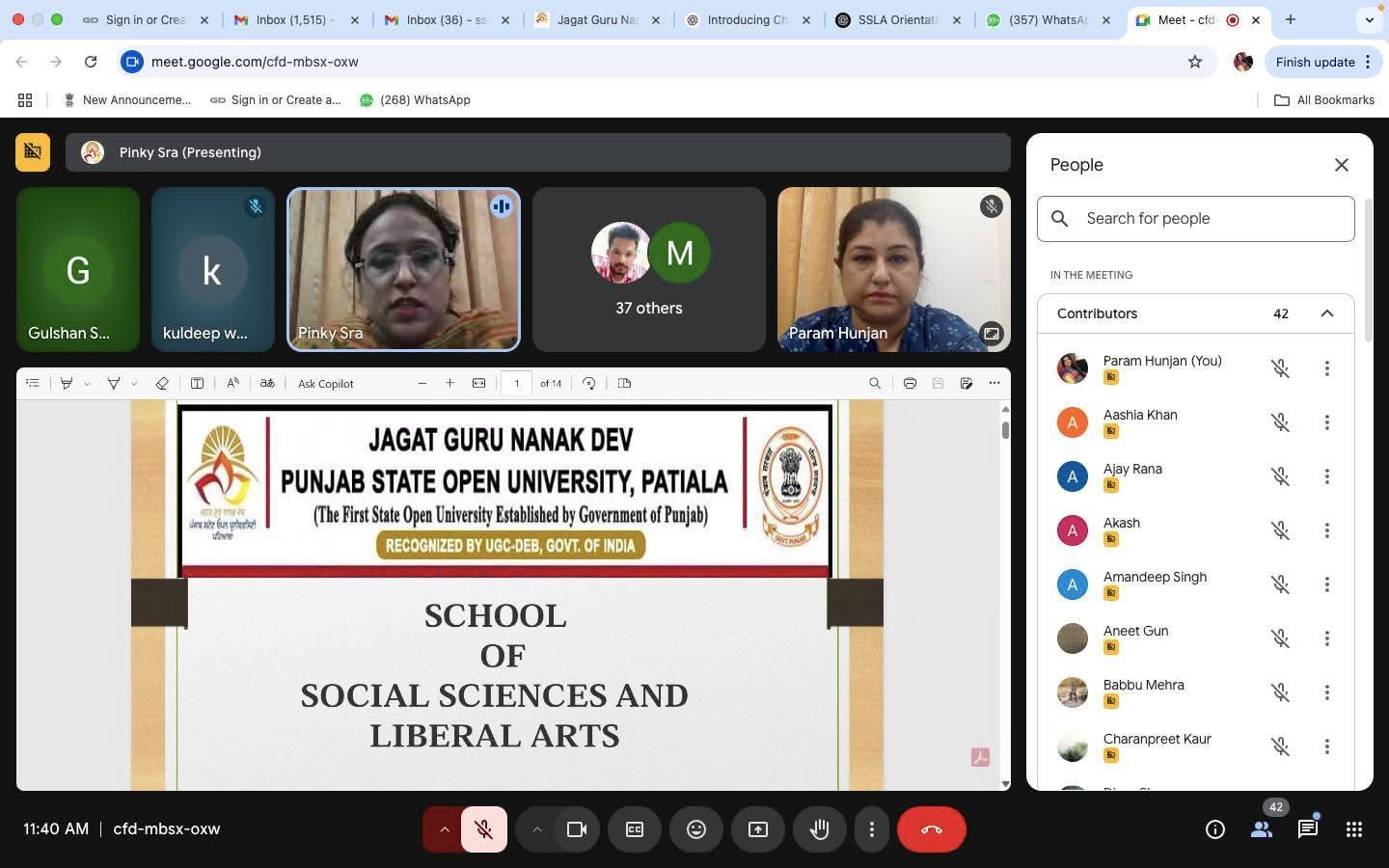Click the page view icon

(x=624, y=383)
